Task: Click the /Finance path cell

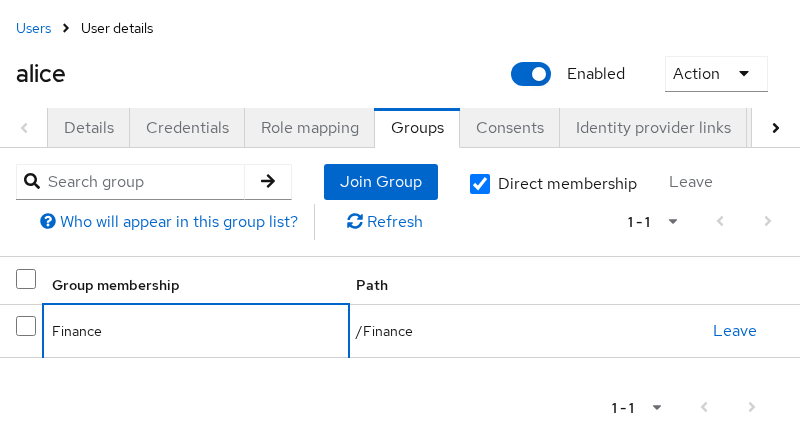Action: coord(384,332)
